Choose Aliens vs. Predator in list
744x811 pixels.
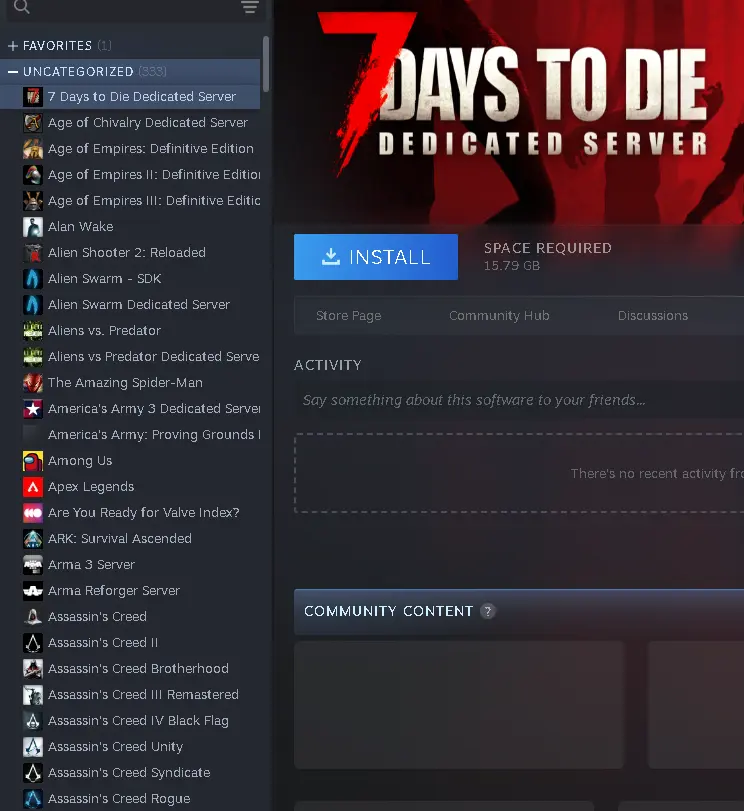[130, 331]
